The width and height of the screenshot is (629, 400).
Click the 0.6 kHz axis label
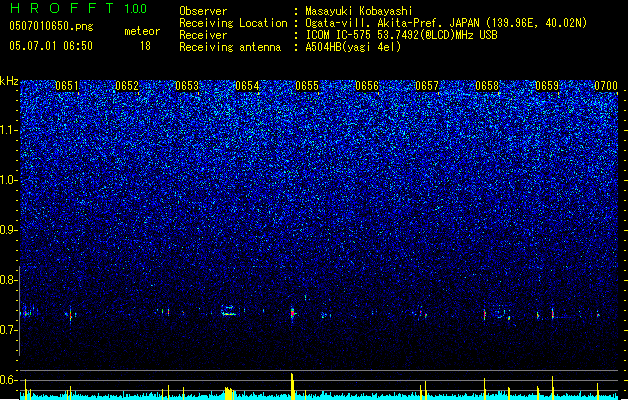tap(9, 380)
